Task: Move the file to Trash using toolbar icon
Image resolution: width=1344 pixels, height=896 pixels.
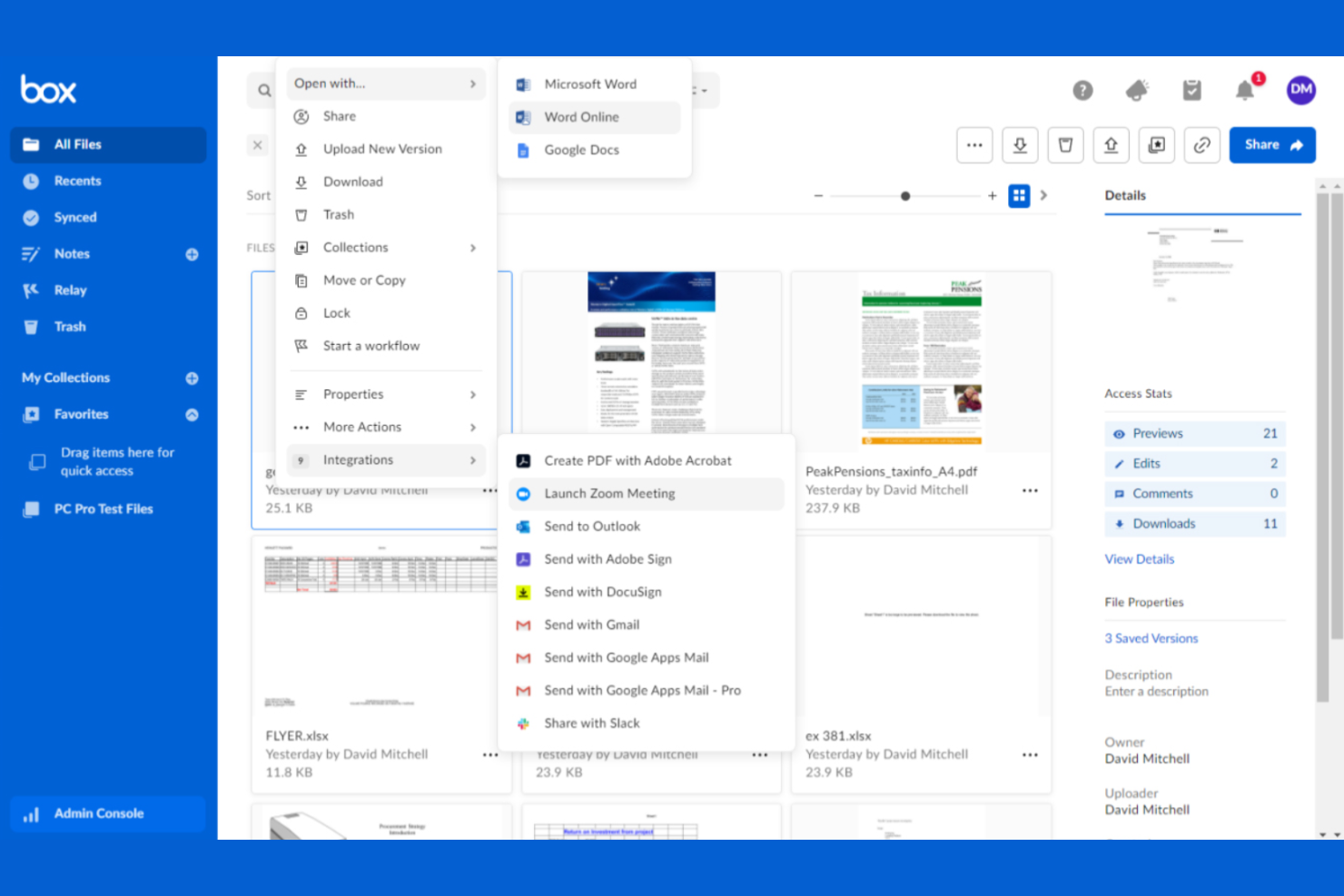Action: click(1065, 144)
